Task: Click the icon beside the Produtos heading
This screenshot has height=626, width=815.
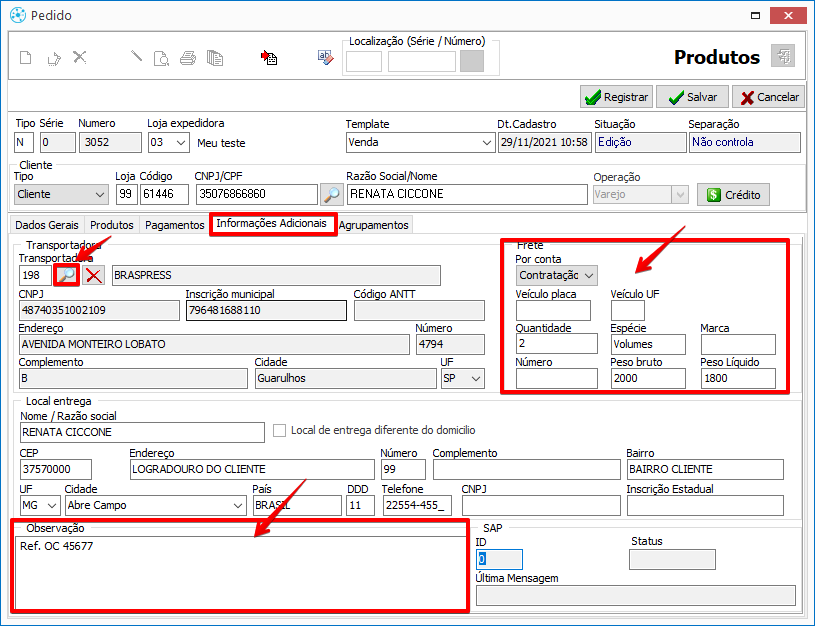Action: [783, 56]
